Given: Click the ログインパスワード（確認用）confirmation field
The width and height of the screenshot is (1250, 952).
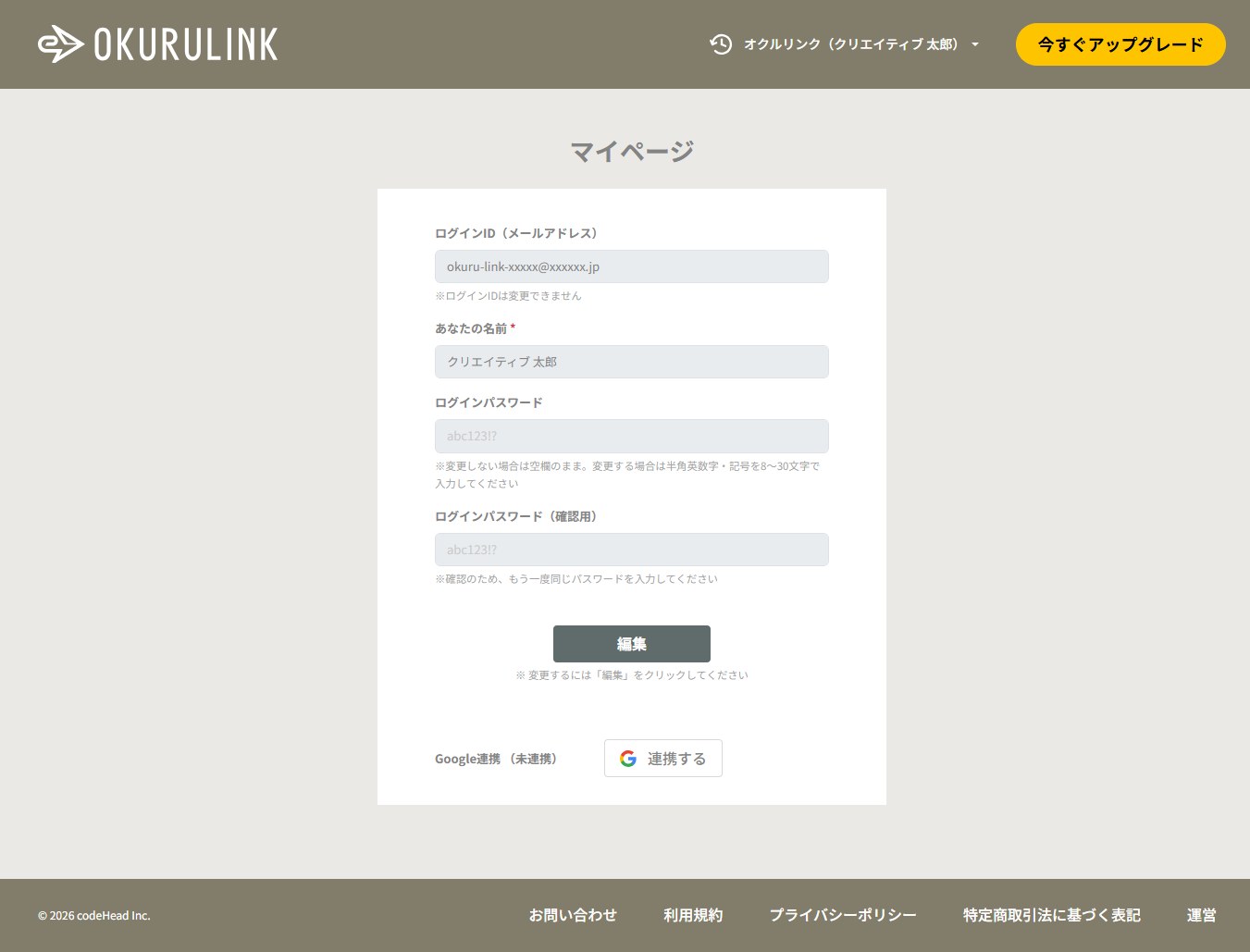Looking at the screenshot, I should (631, 550).
